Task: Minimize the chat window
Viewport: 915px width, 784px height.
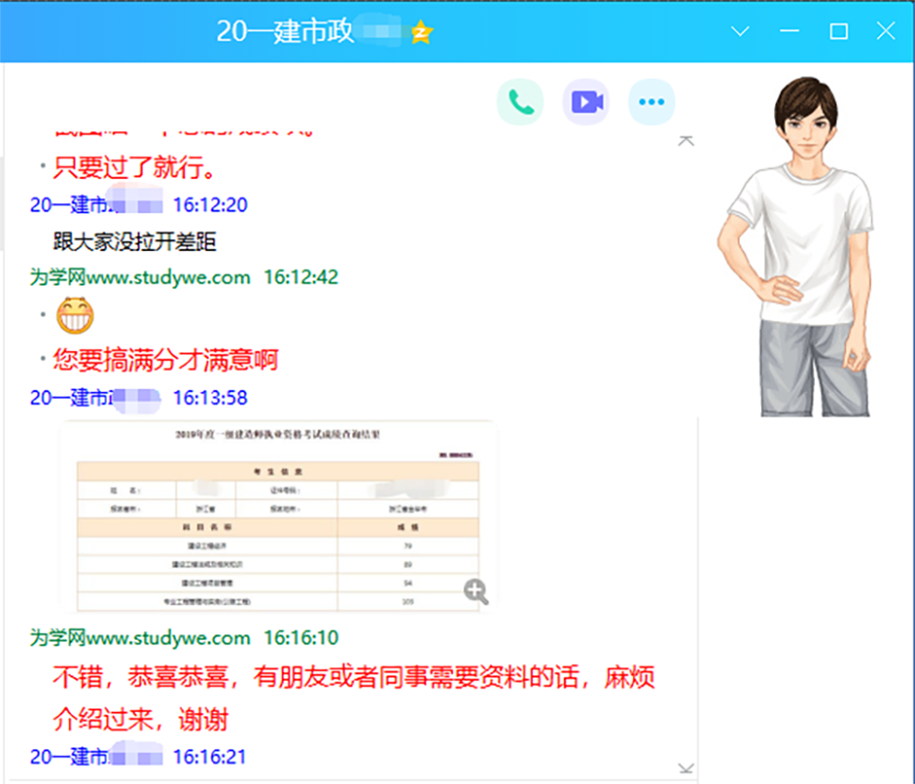Action: pyautogui.click(x=790, y=32)
